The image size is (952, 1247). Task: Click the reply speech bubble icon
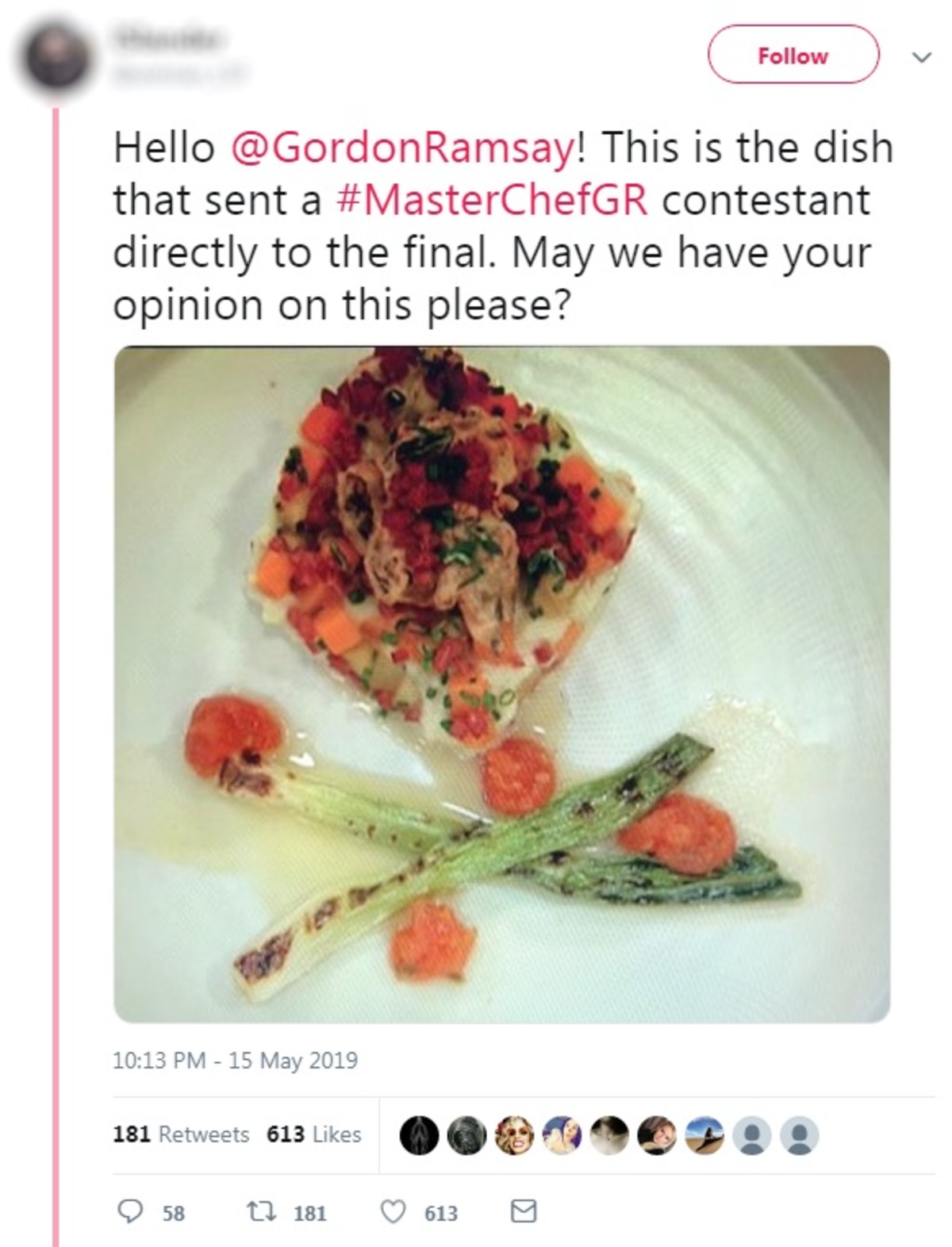[x=129, y=1211]
